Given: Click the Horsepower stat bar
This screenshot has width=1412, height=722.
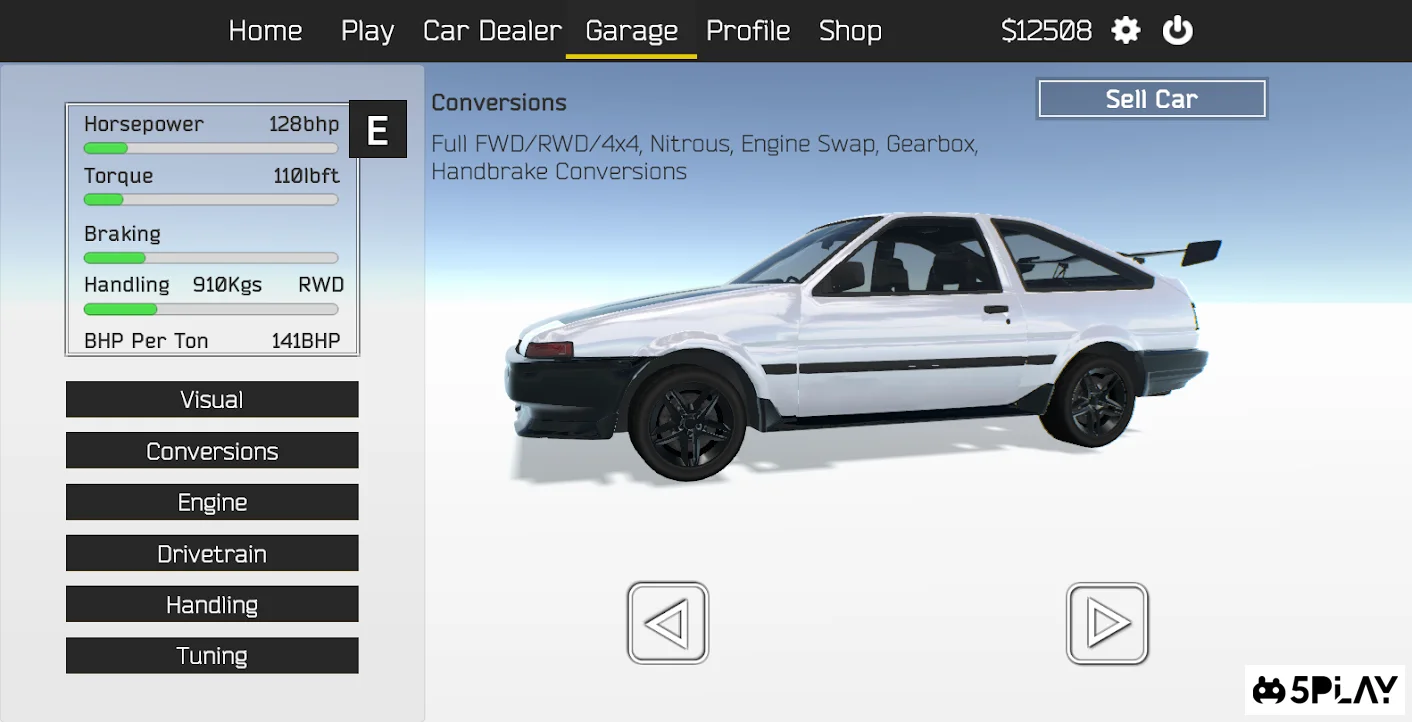Looking at the screenshot, I should (x=211, y=148).
